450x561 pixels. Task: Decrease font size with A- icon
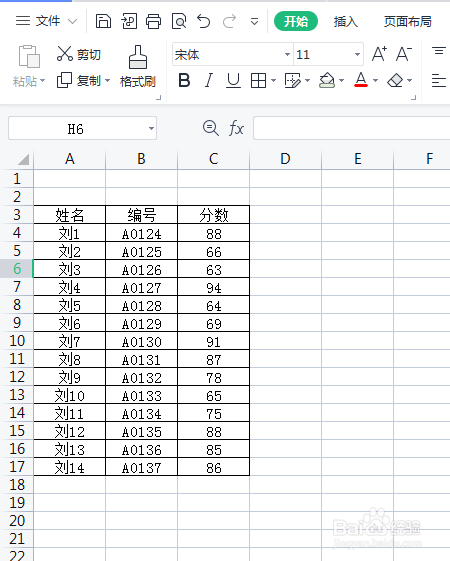404,54
